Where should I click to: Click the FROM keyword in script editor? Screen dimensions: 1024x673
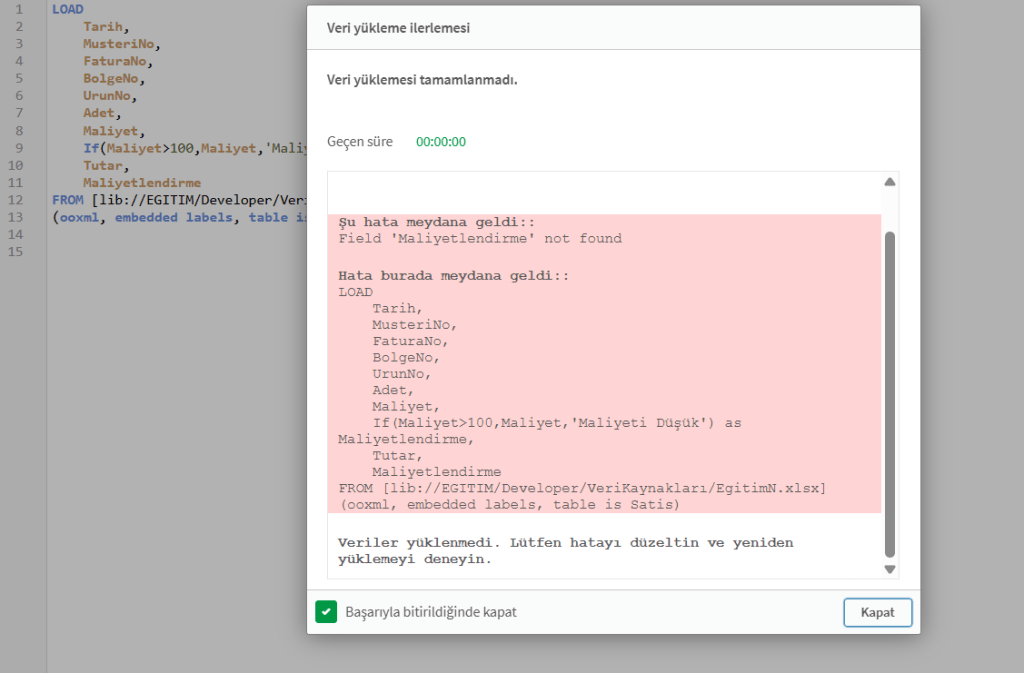(67, 200)
